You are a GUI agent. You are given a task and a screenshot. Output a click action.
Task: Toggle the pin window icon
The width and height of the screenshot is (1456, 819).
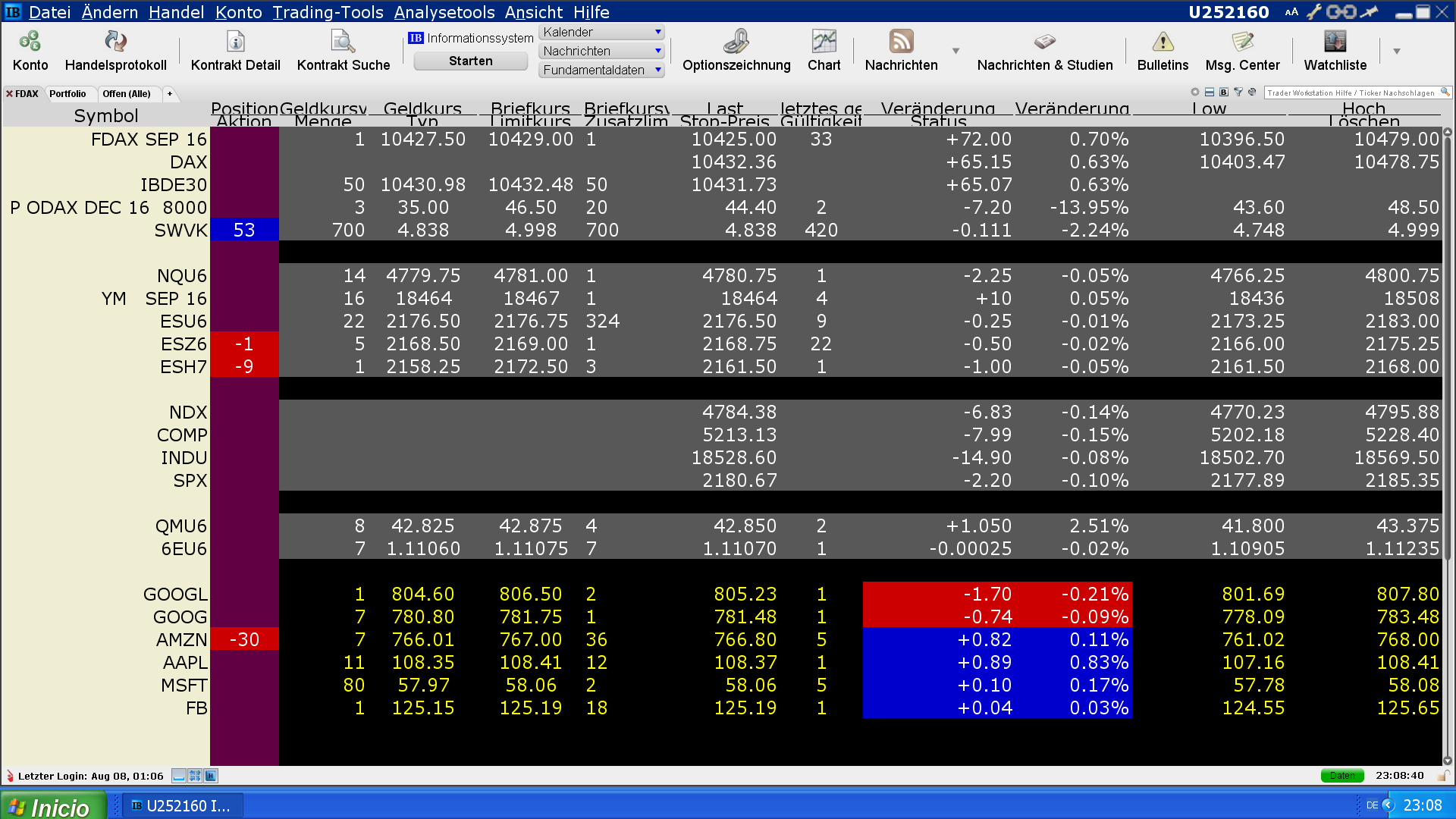click(x=1370, y=12)
